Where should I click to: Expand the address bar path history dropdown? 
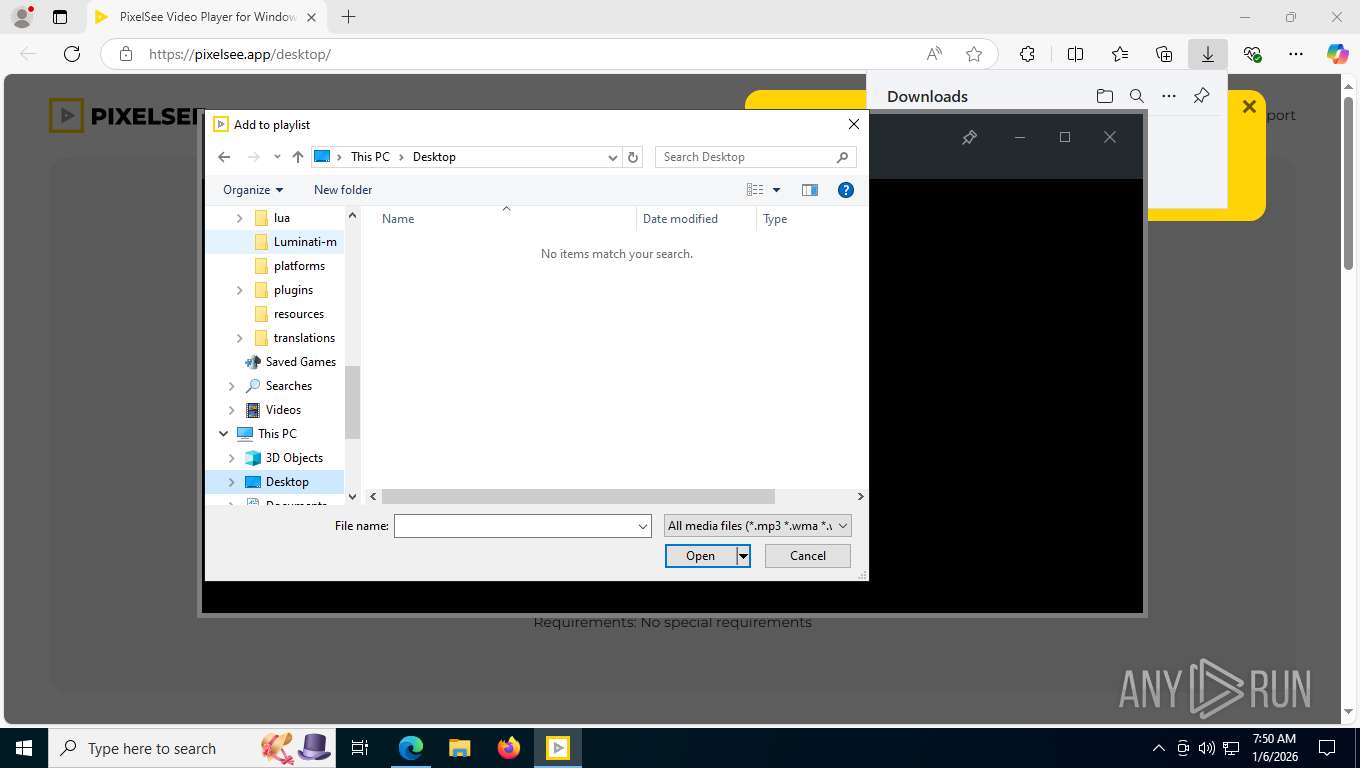(x=613, y=157)
